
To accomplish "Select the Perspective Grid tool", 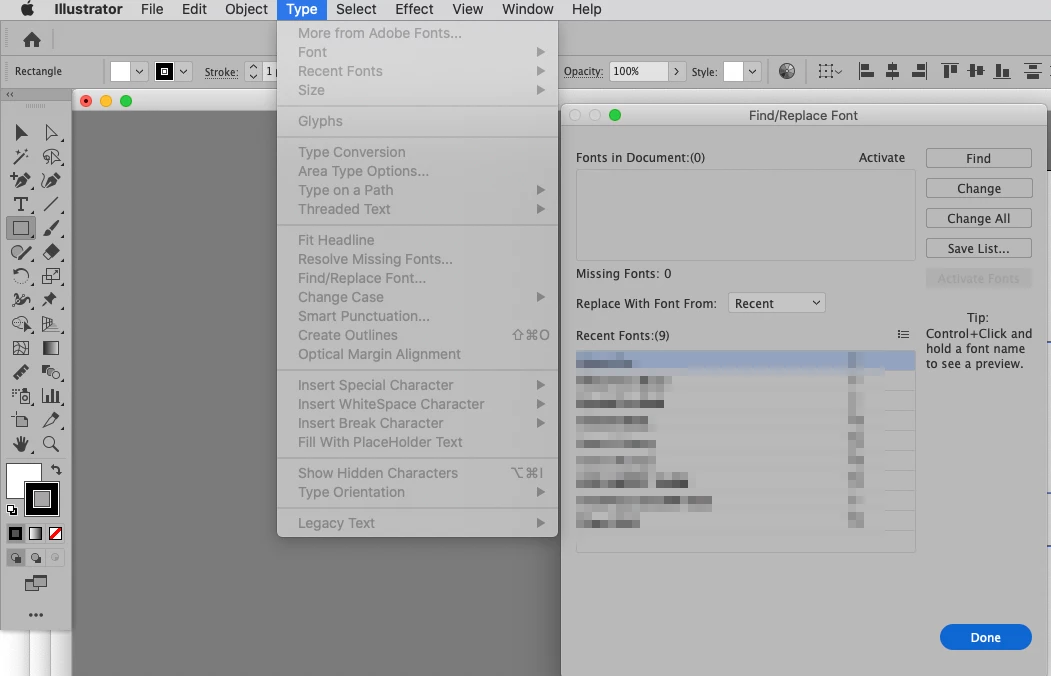I will 51,324.
